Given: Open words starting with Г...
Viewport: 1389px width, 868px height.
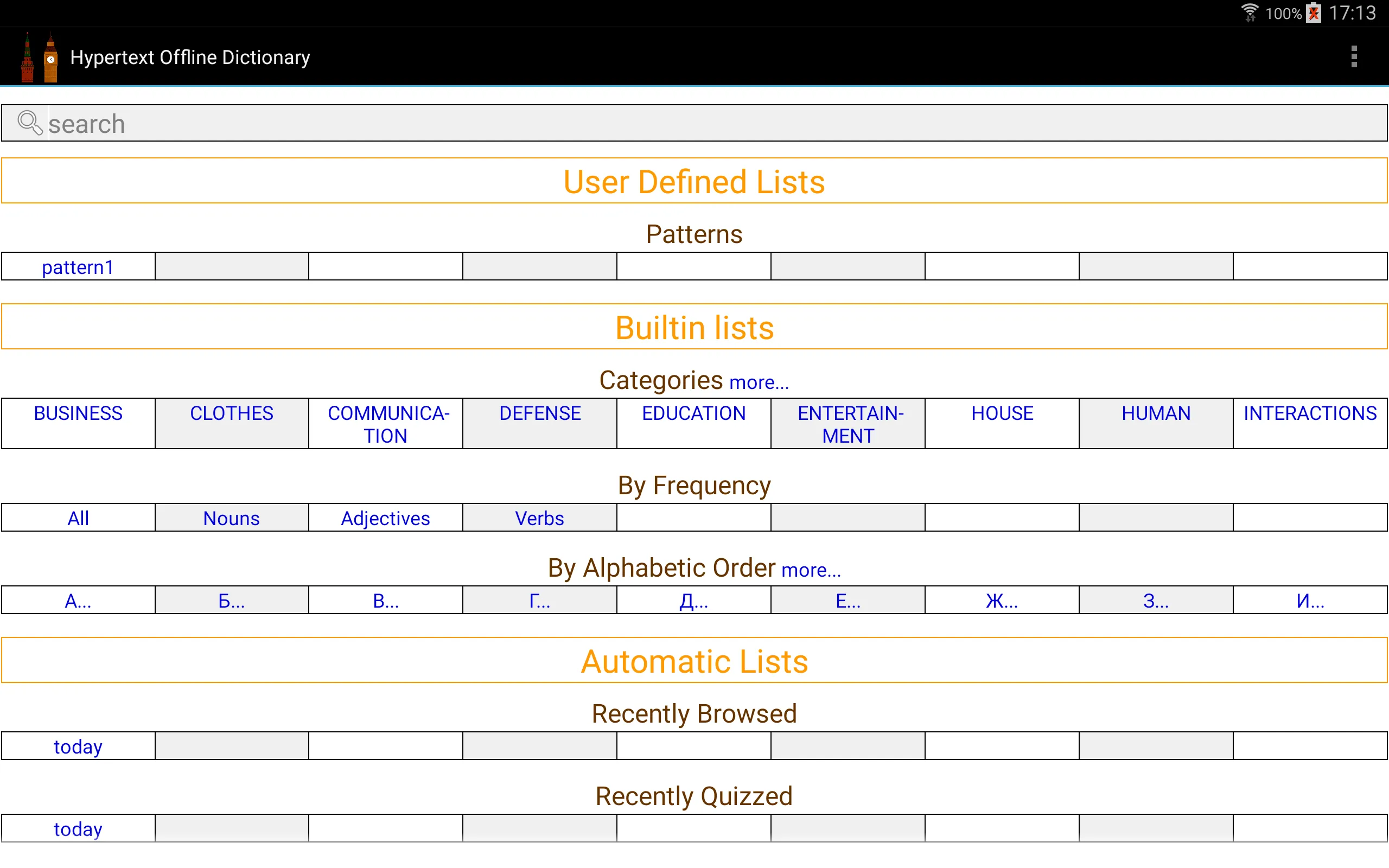Looking at the screenshot, I should pyautogui.click(x=539, y=601).
